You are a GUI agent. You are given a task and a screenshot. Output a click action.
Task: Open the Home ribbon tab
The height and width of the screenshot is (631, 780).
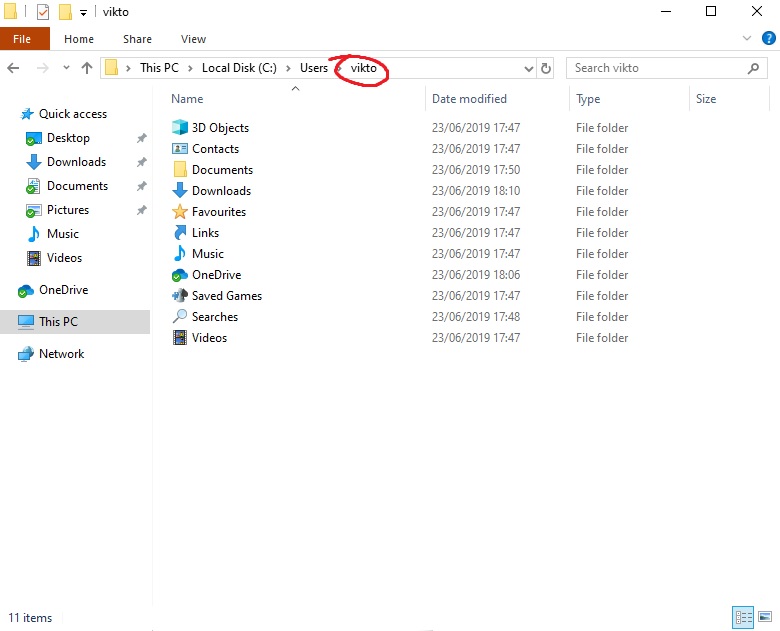(x=79, y=39)
